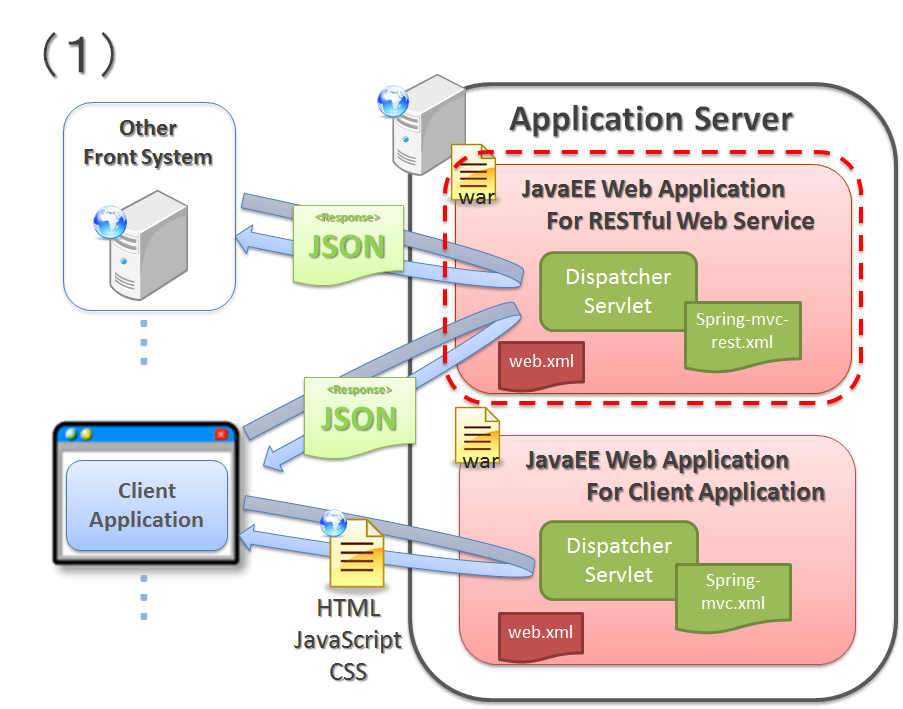Image resolution: width=903 pixels, height=709 pixels.
Task: Select the Dispatcher Servlet in the Client application
Action: pos(619,560)
